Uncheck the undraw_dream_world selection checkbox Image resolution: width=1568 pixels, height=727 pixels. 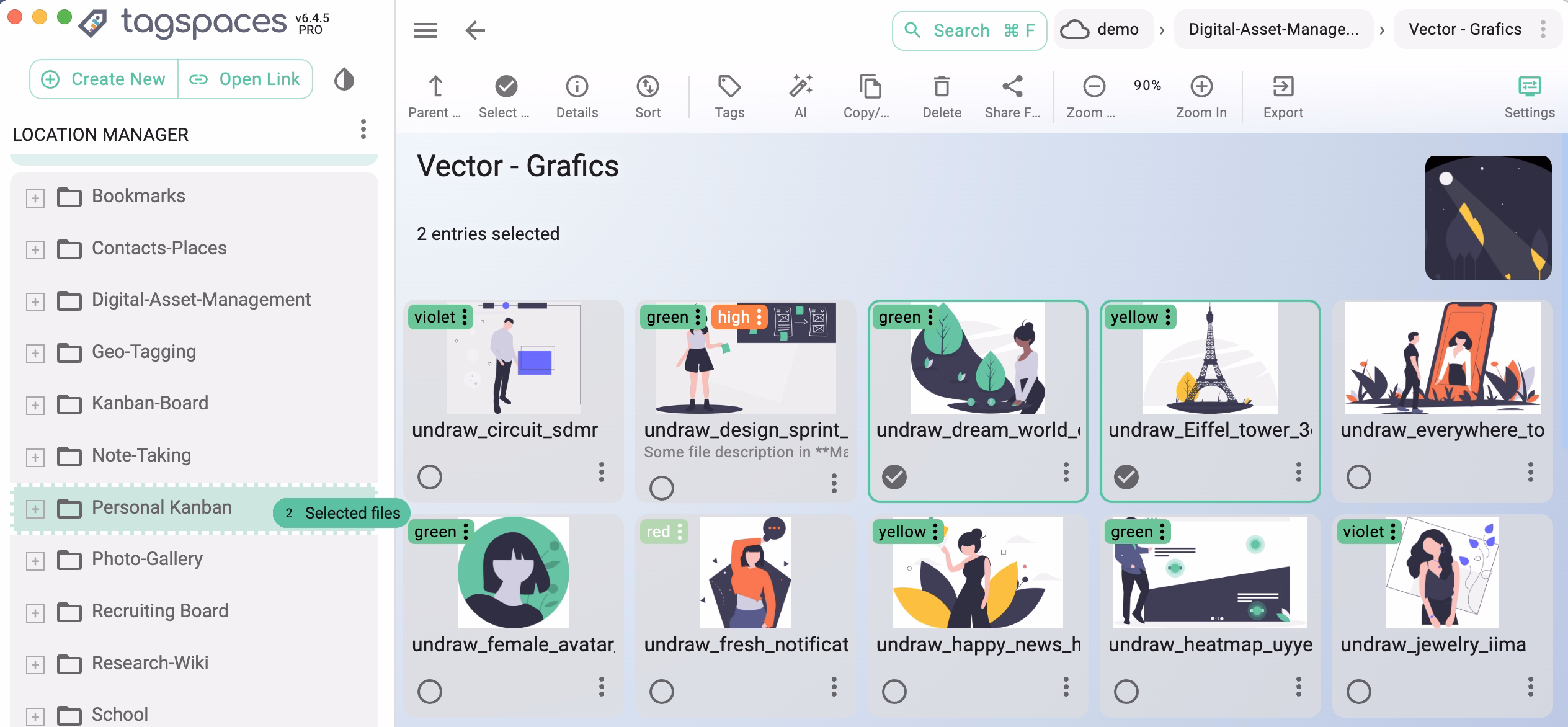pos(894,476)
